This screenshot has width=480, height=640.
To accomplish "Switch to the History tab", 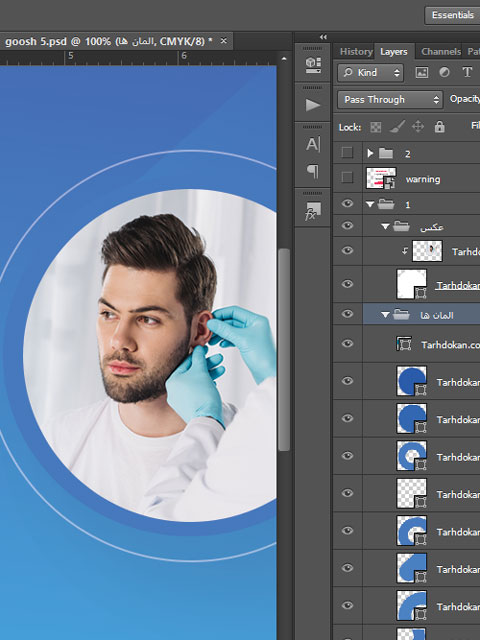I will pyautogui.click(x=356, y=51).
